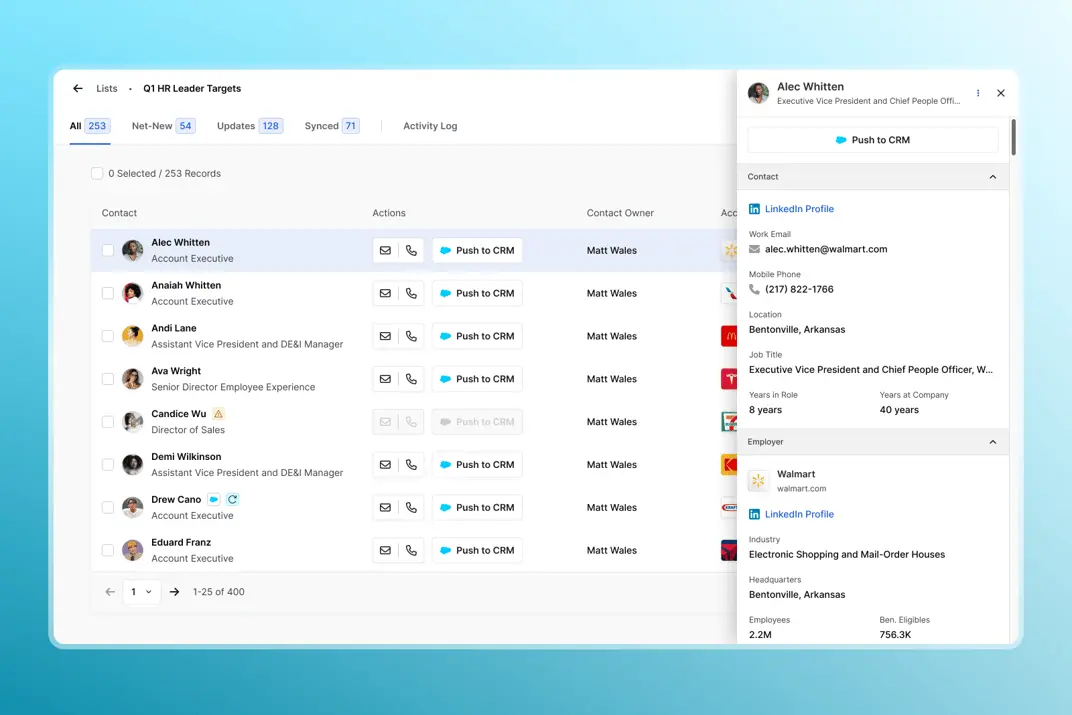Click the back arrow next to Lists
The image size is (1072, 715).
coord(78,88)
